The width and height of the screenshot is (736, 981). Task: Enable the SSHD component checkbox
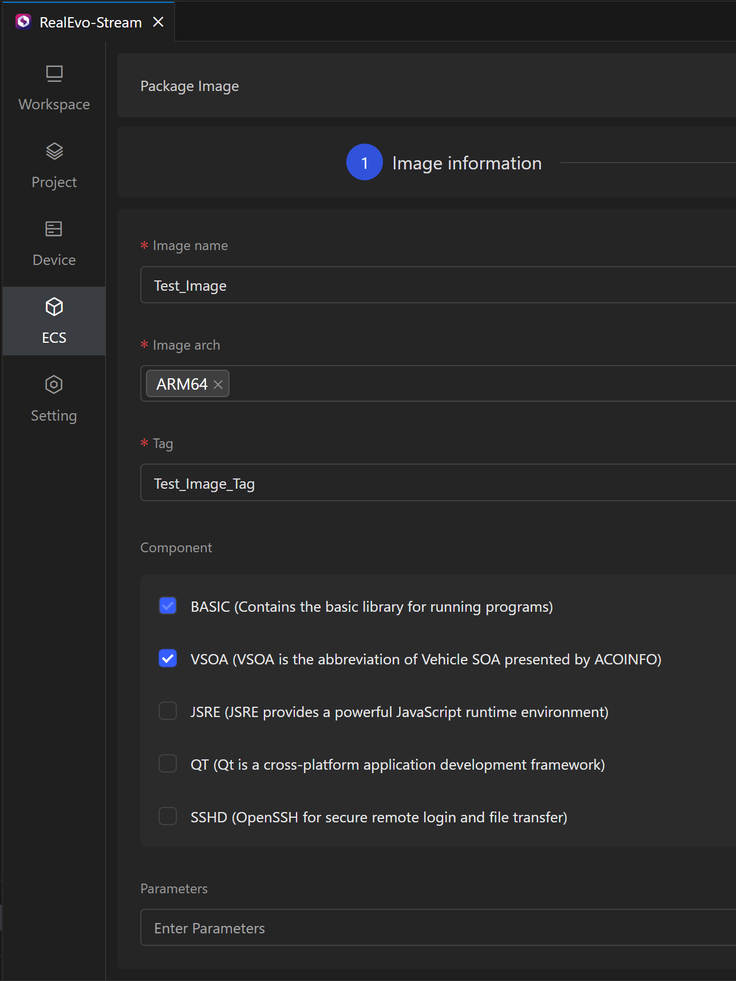(x=167, y=816)
